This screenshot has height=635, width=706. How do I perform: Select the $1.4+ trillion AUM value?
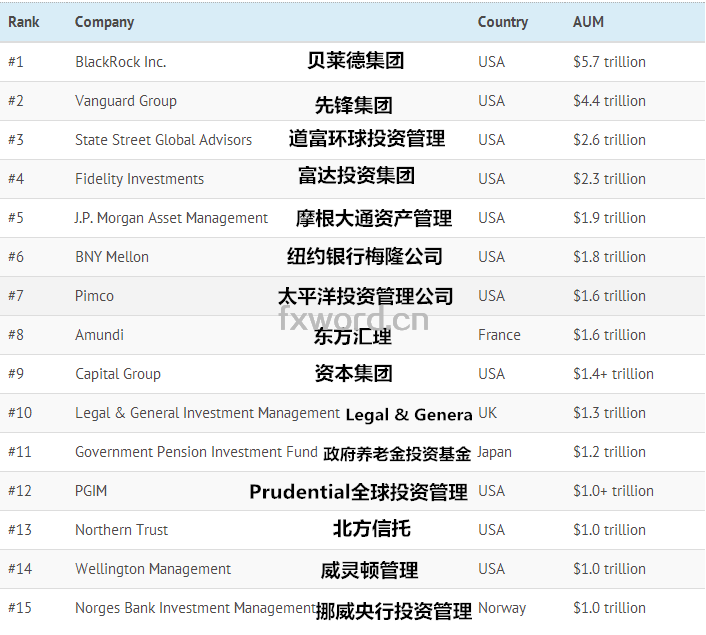click(613, 374)
